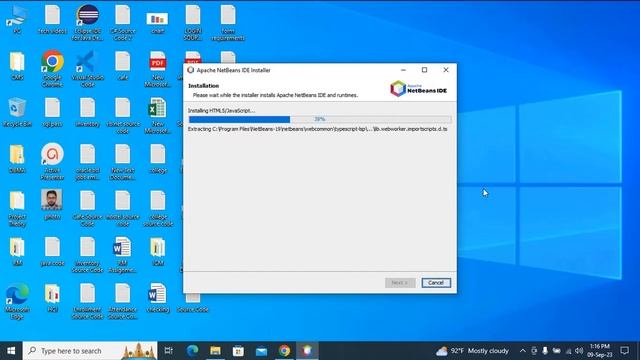Click the 'Installing HTML5/JavaScript...' status text

pos(221,111)
